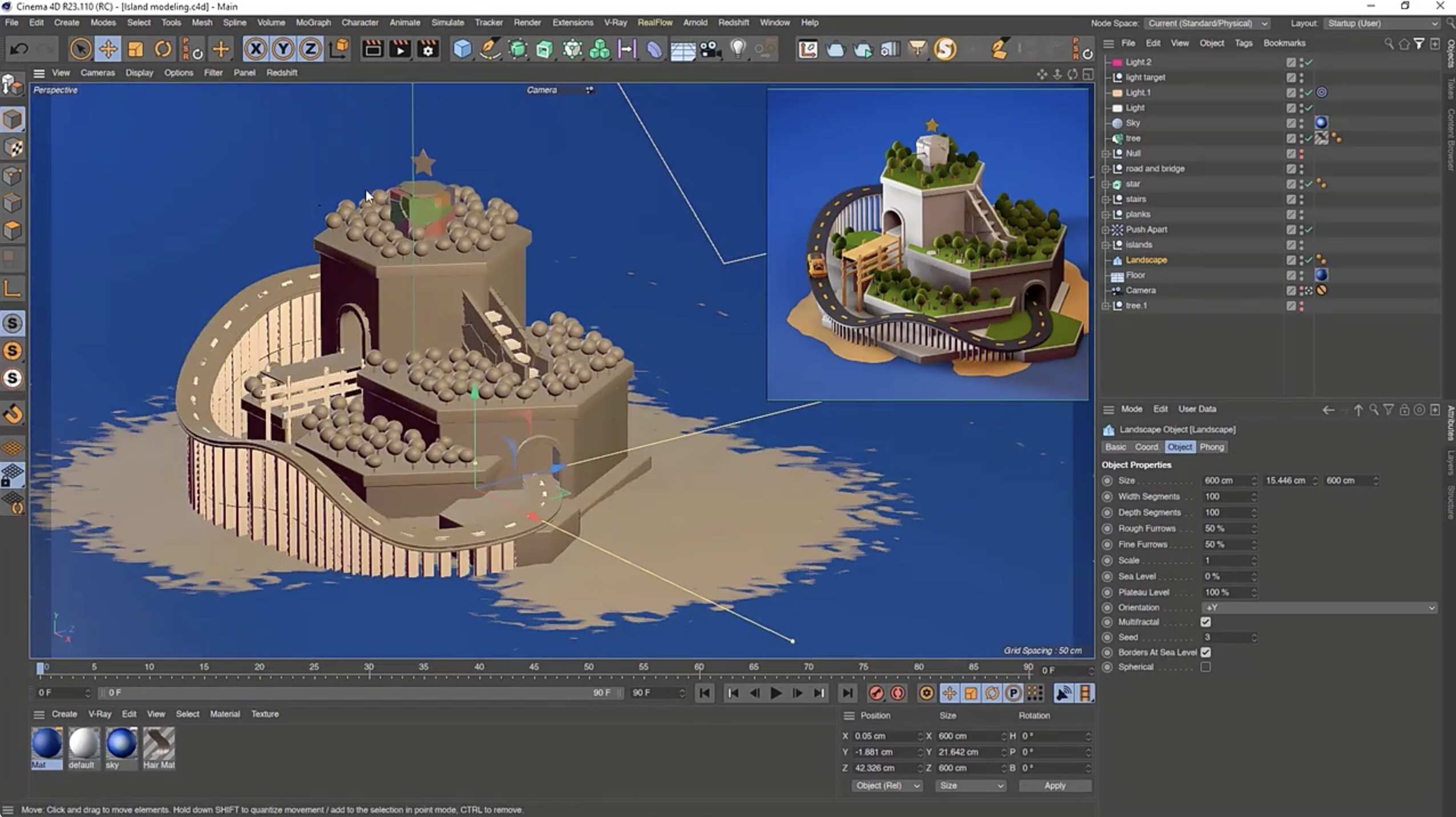
Task: Expand the road and bridge hierarchy
Action: point(1106,168)
